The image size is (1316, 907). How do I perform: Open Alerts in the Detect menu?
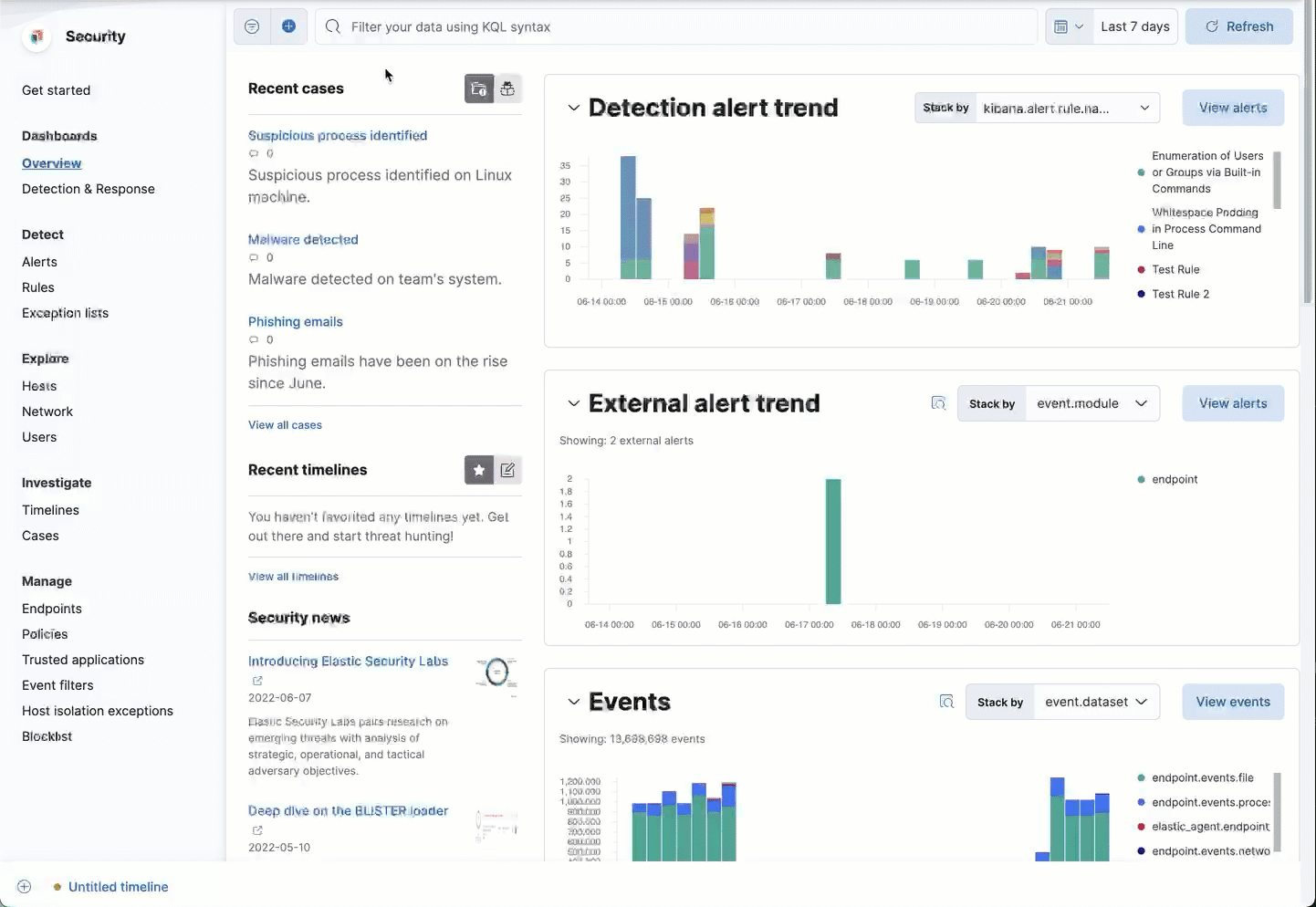pos(39,262)
